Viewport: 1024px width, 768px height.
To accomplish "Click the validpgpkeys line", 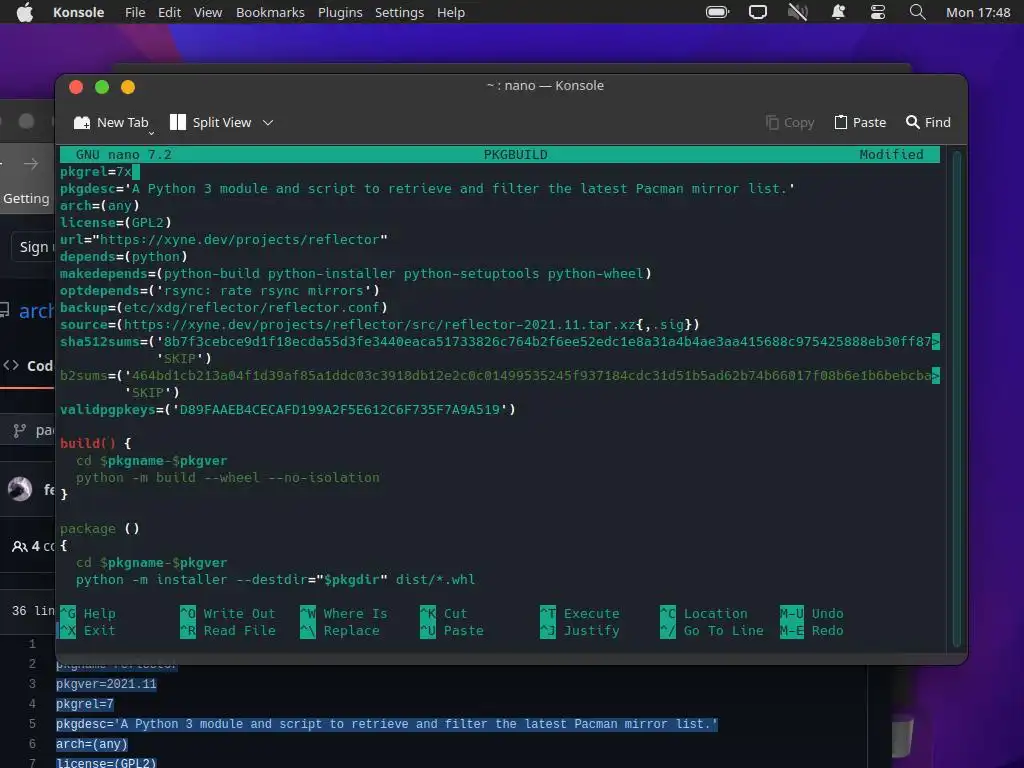I will click(287, 409).
